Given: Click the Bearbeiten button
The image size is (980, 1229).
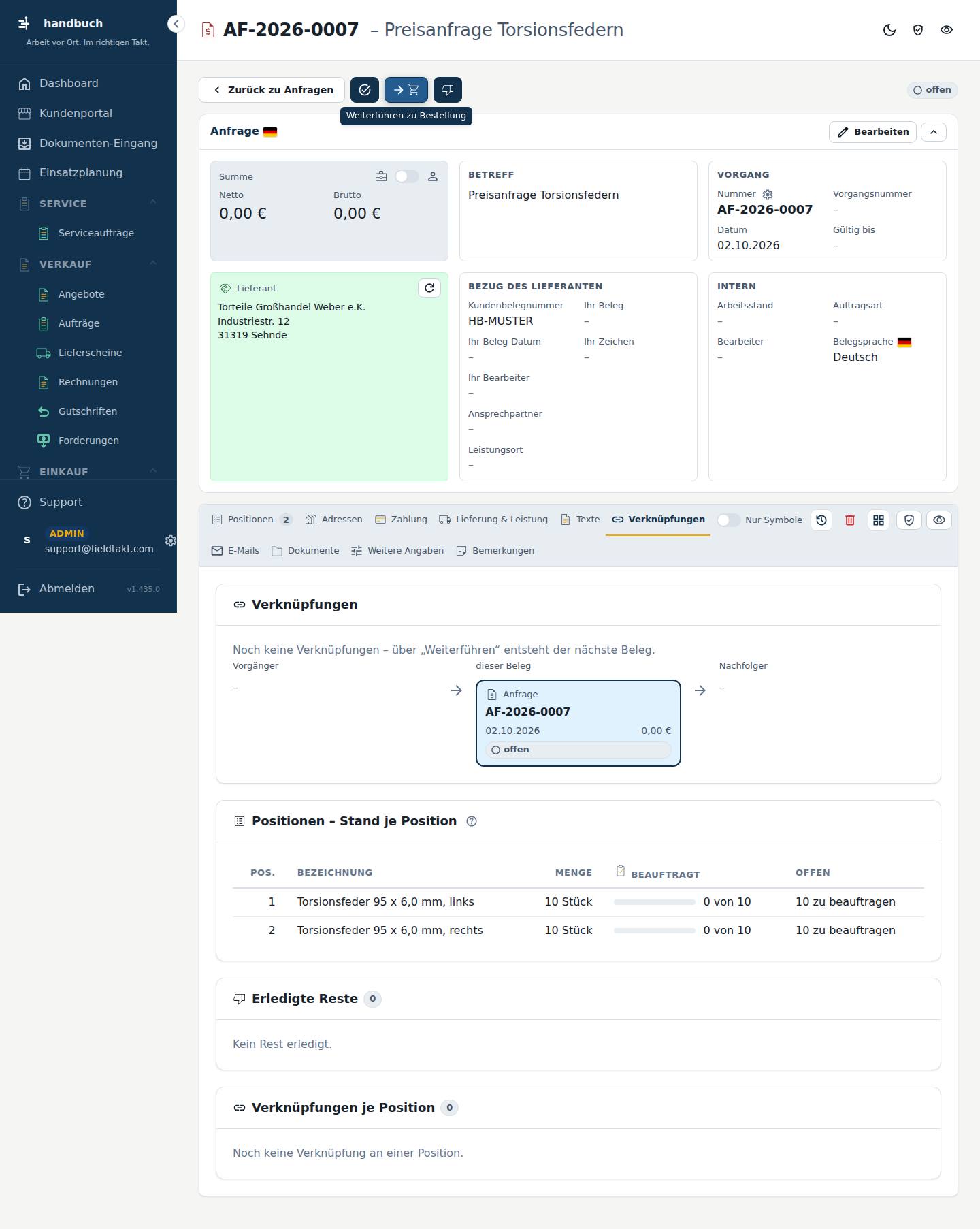Looking at the screenshot, I should pyautogui.click(x=873, y=132).
